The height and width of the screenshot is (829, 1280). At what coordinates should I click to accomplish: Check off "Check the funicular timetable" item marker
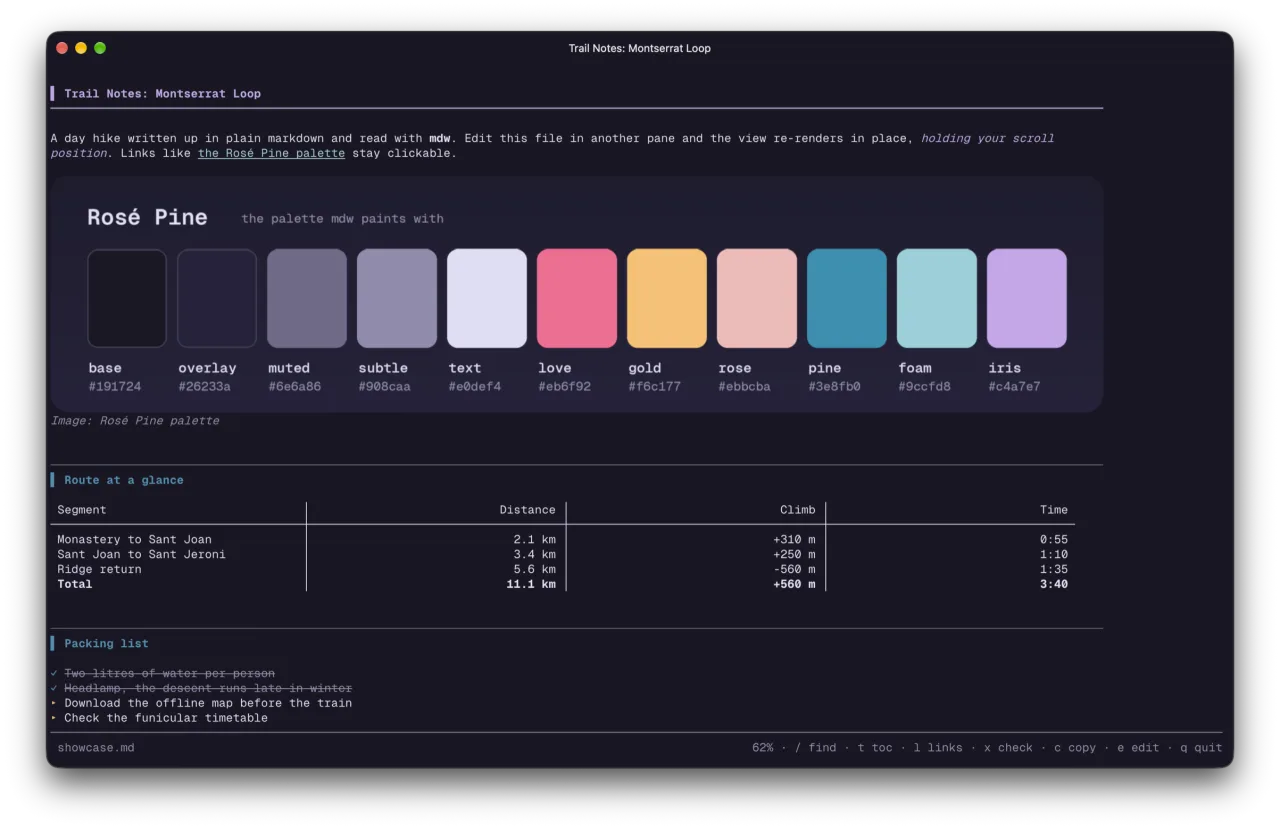click(54, 718)
